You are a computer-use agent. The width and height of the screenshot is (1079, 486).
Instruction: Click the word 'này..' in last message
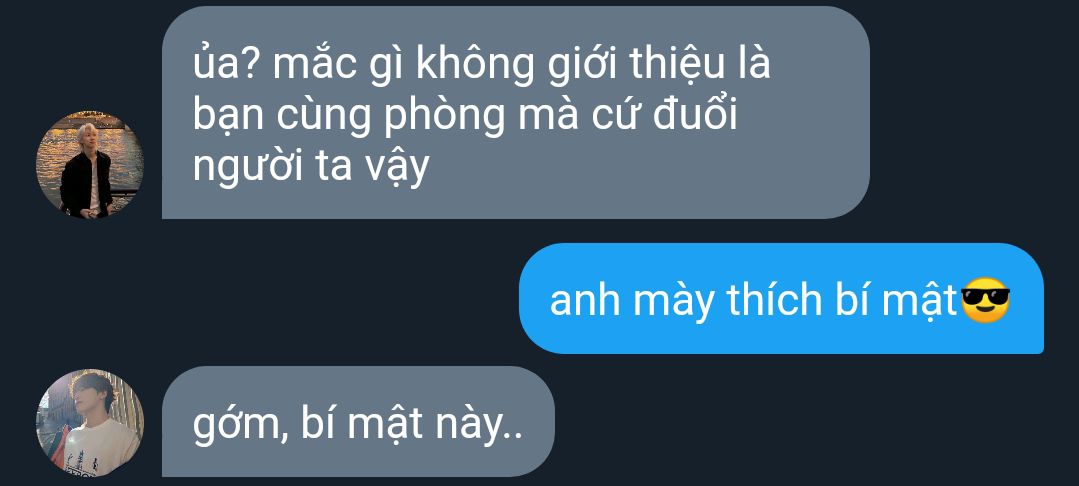[479, 426]
